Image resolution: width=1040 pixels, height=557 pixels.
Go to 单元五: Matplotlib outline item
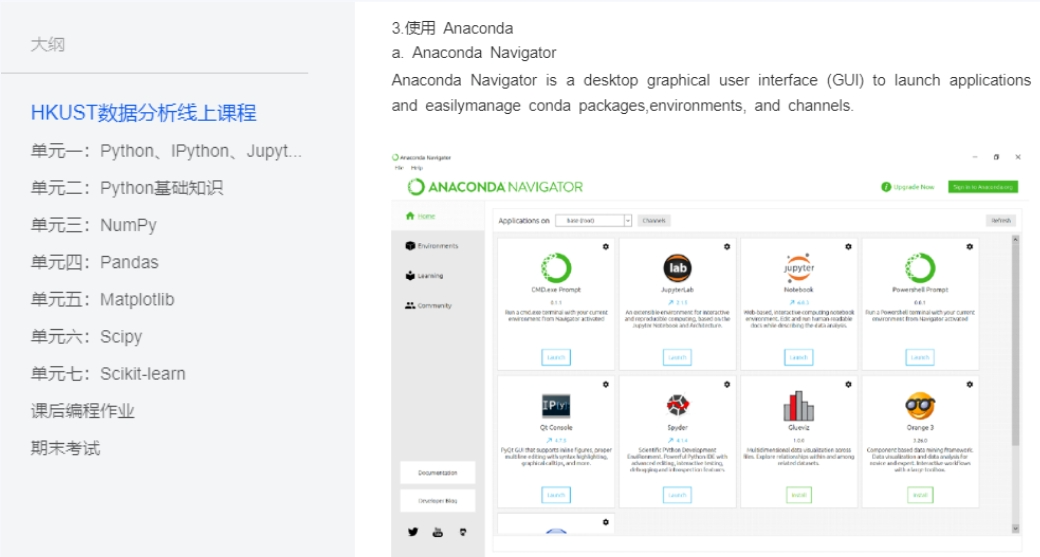point(103,300)
